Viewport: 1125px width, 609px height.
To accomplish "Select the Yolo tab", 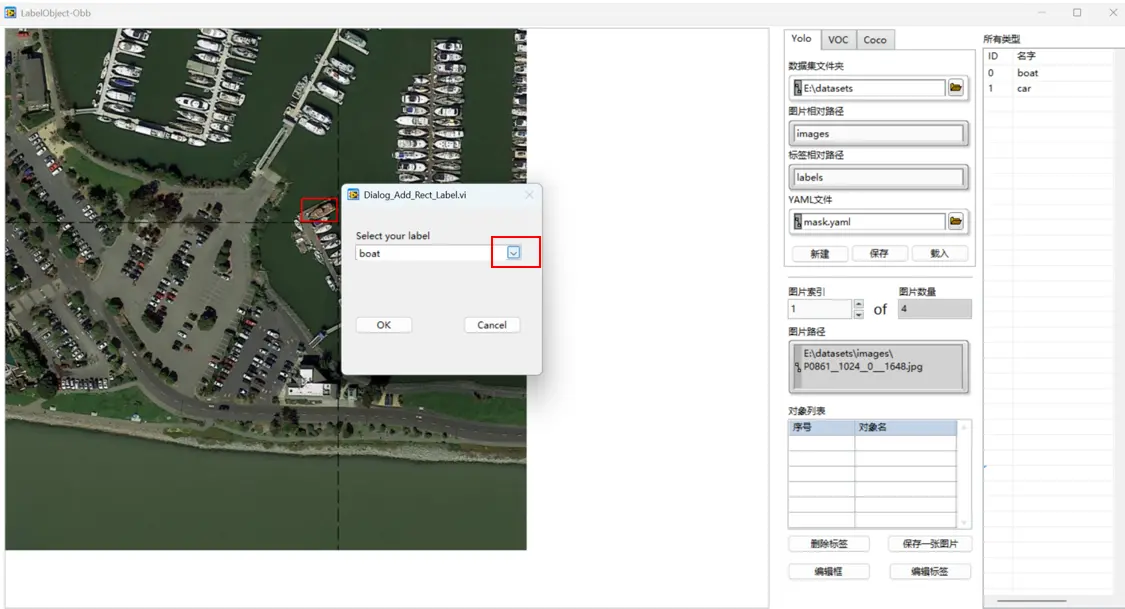I will coord(802,39).
